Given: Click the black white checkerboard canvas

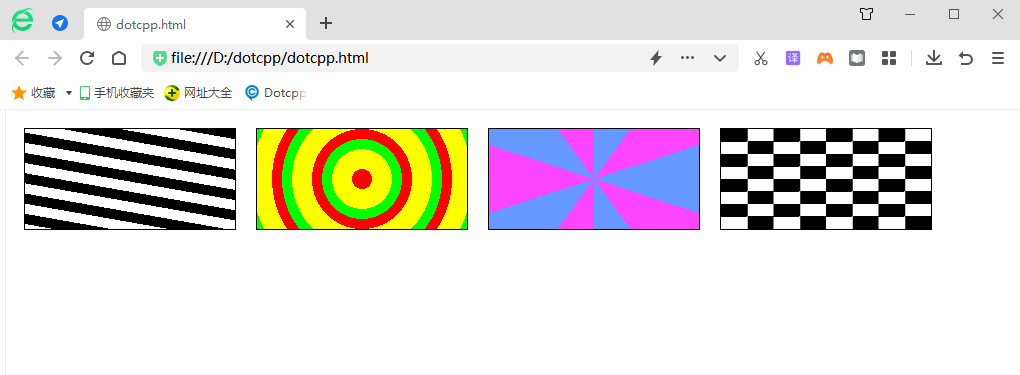Looking at the screenshot, I should [x=825, y=179].
